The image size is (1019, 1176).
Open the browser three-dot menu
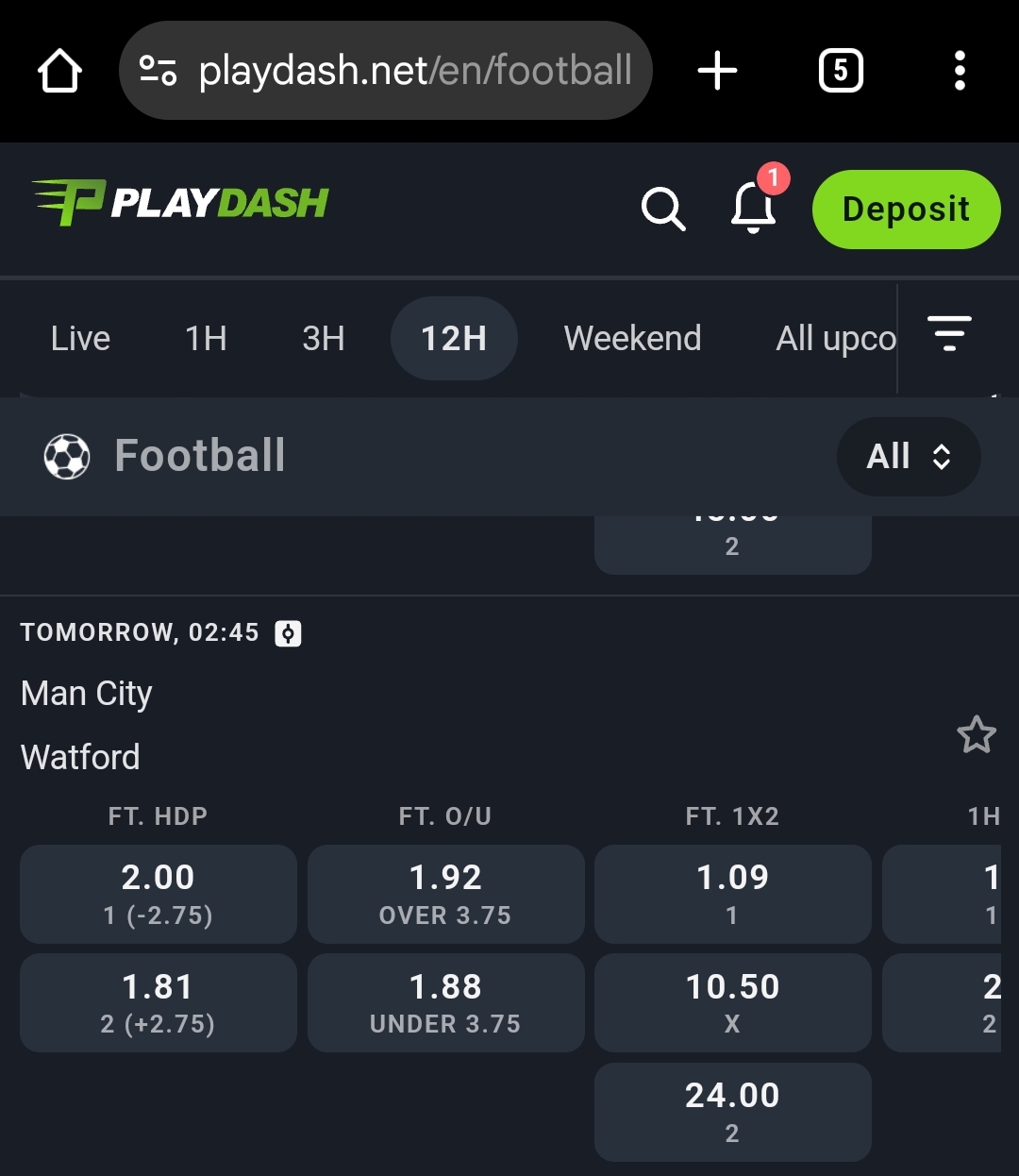[x=960, y=71]
